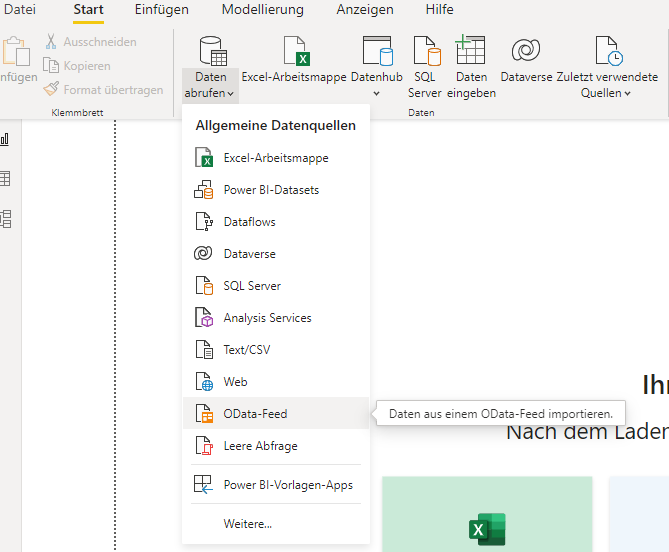The image size is (669, 552).
Task: Open the Einfügen ribbon tab
Action: coord(161,10)
